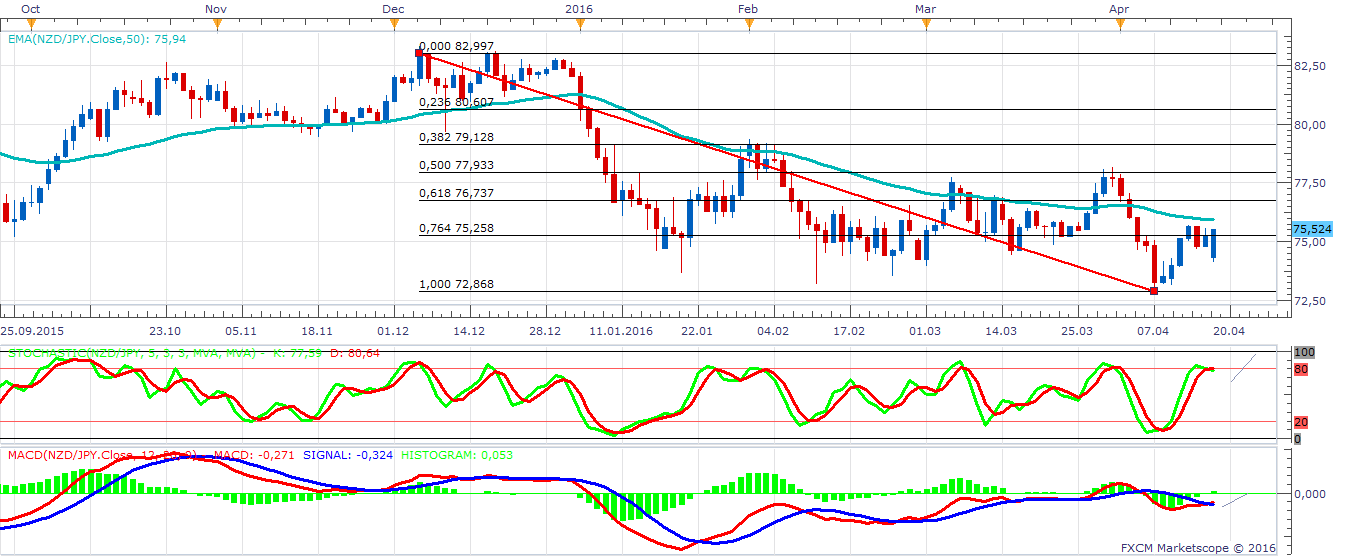The width and height of the screenshot is (1349, 556).
Task: Select the Fibonacci 0,236 80,607 level label
Action: (x=457, y=102)
